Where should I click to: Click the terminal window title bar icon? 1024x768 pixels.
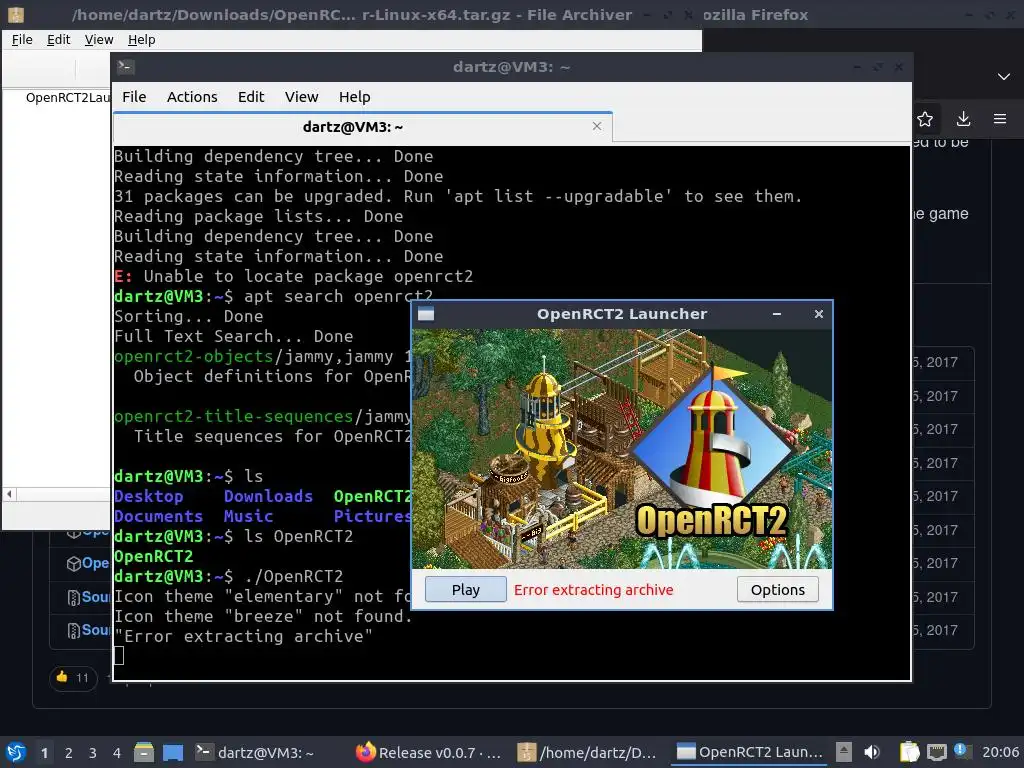pos(126,67)
